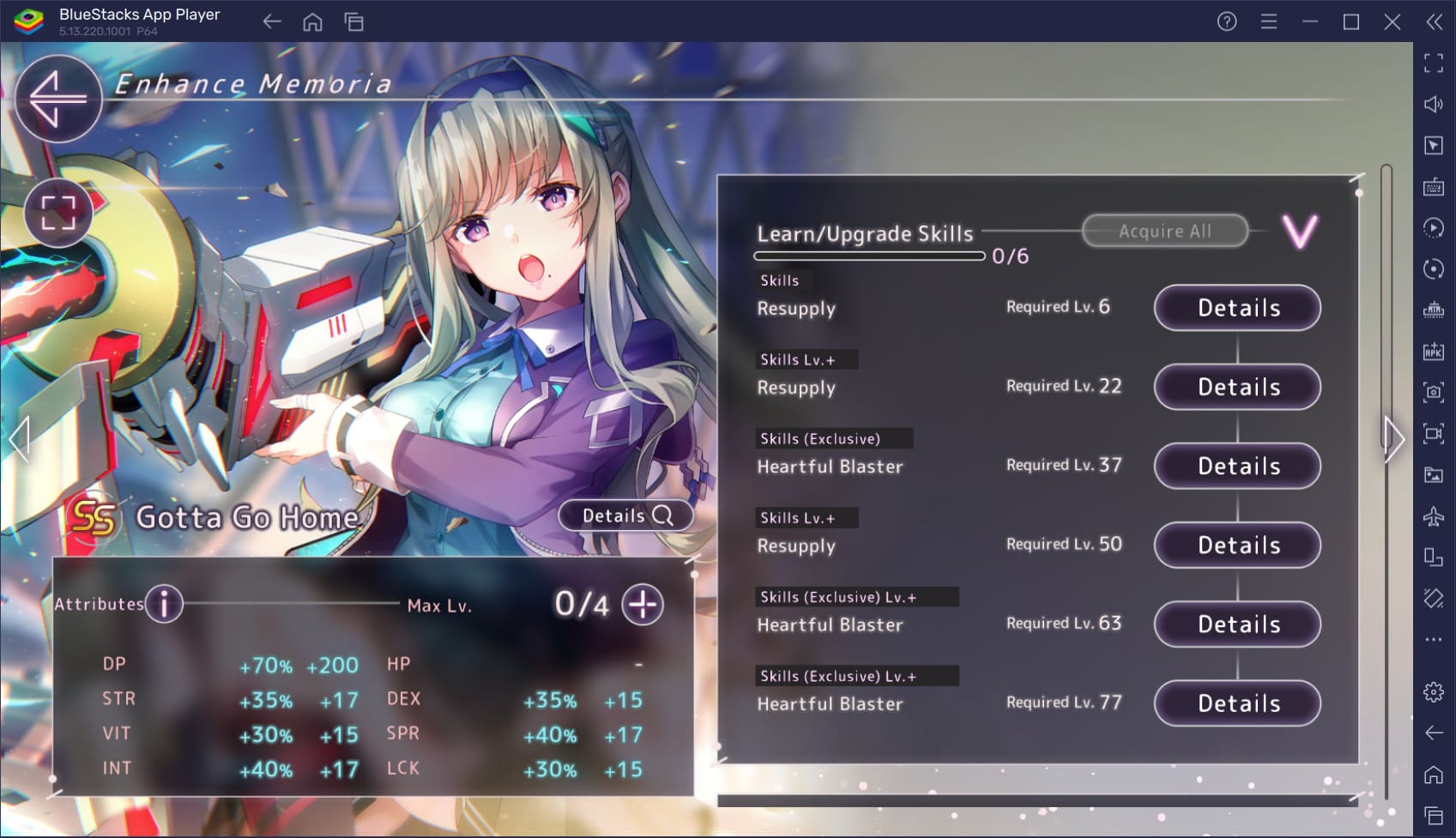Toggle airplane icon in the sidebar

click(x=1433, y=515)
